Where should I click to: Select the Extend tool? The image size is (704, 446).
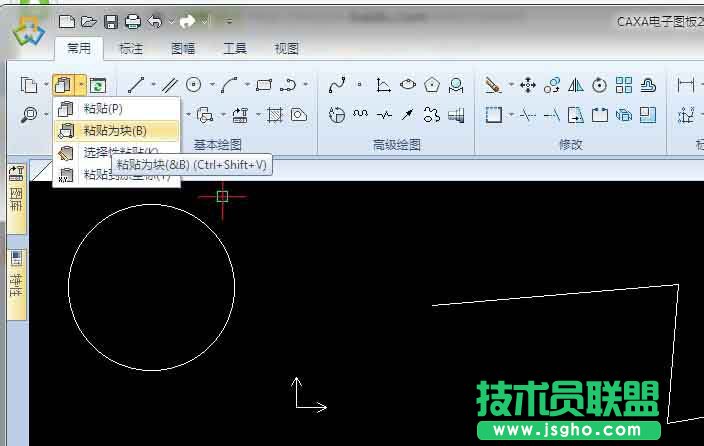click(x=552, y=115)
